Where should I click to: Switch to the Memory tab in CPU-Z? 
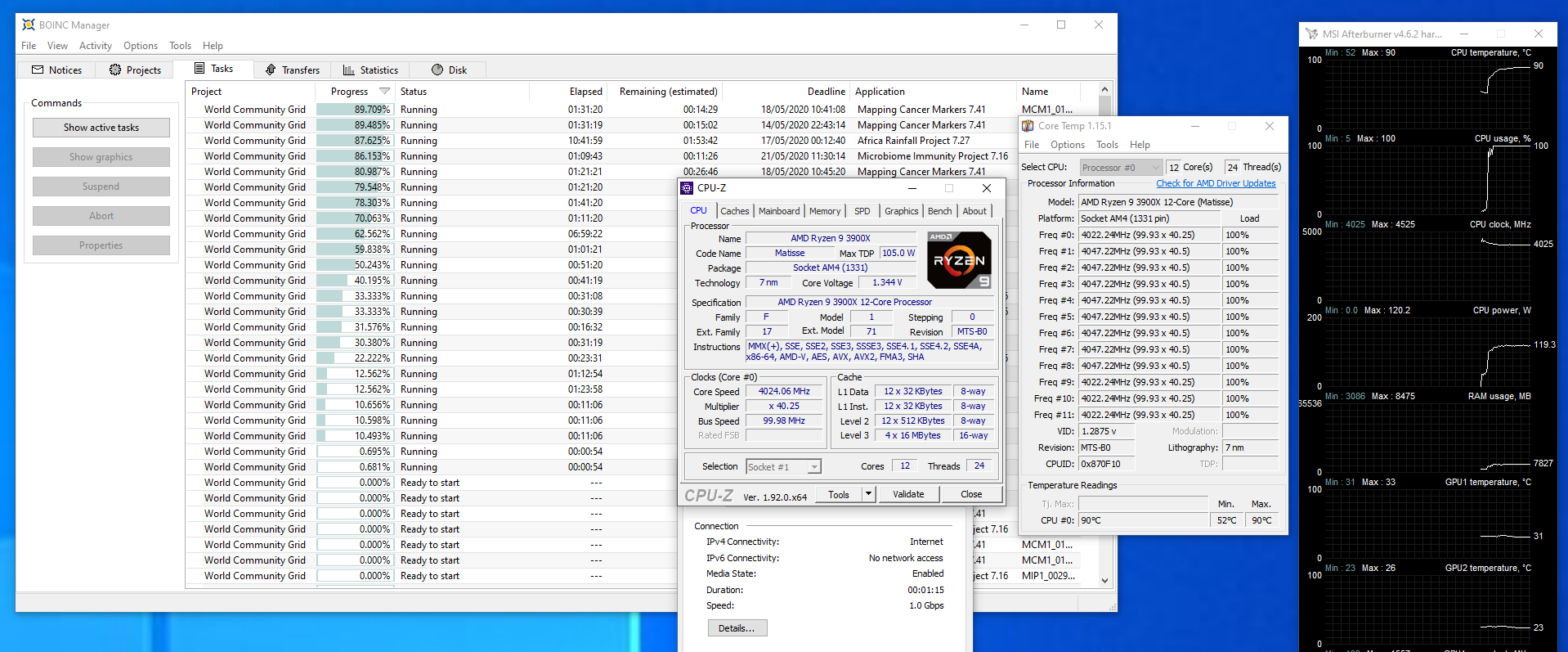(x=825, y=211)
